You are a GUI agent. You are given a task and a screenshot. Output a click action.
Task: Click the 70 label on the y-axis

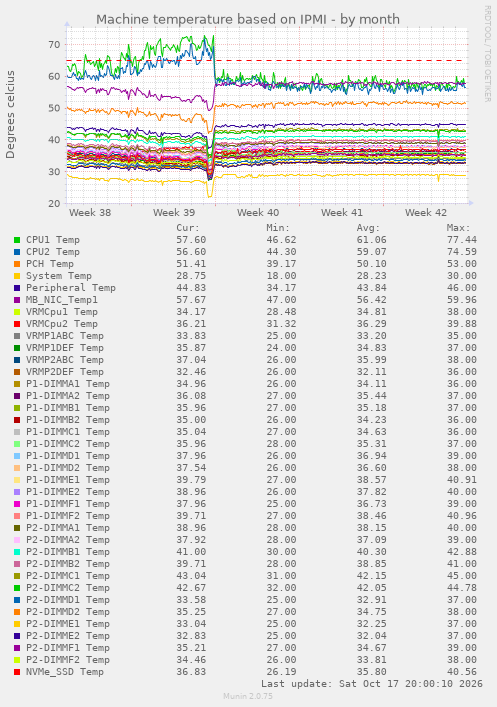pyautogui.click(x=54, y=45)
